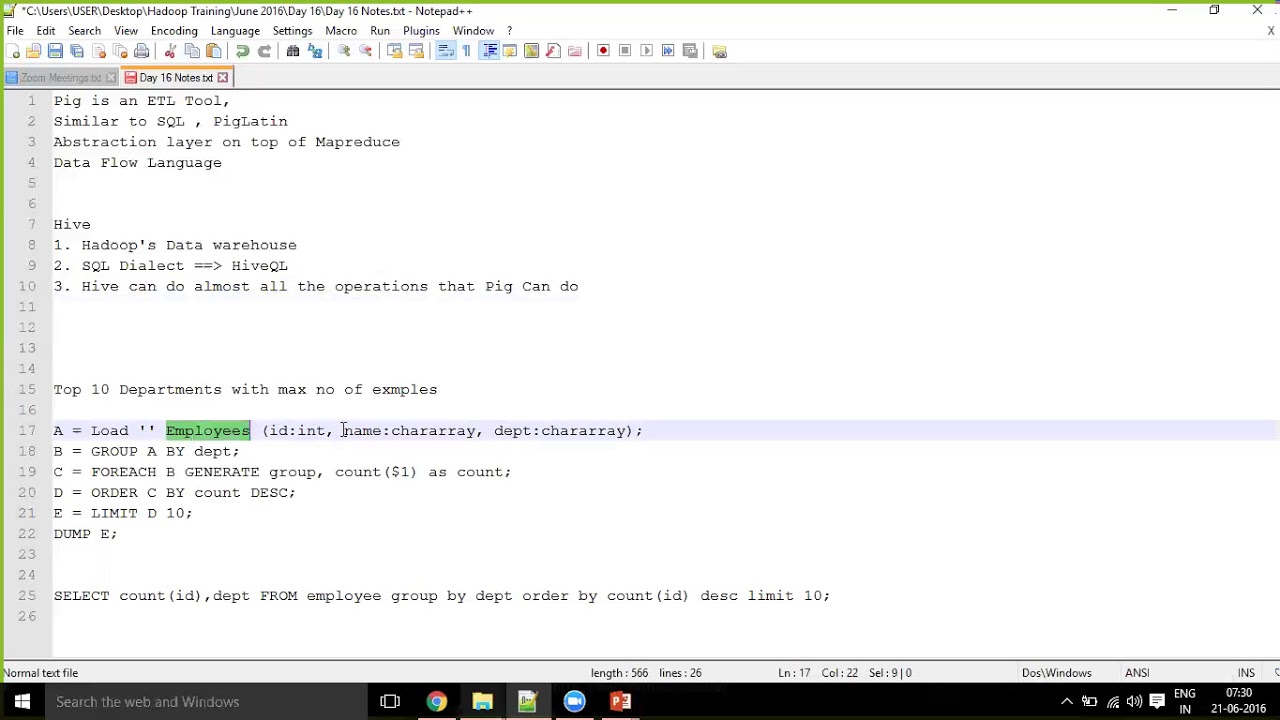Click the Close All toolbar icon
This screenshot has width=1280, height=720.
pos(120,51)
